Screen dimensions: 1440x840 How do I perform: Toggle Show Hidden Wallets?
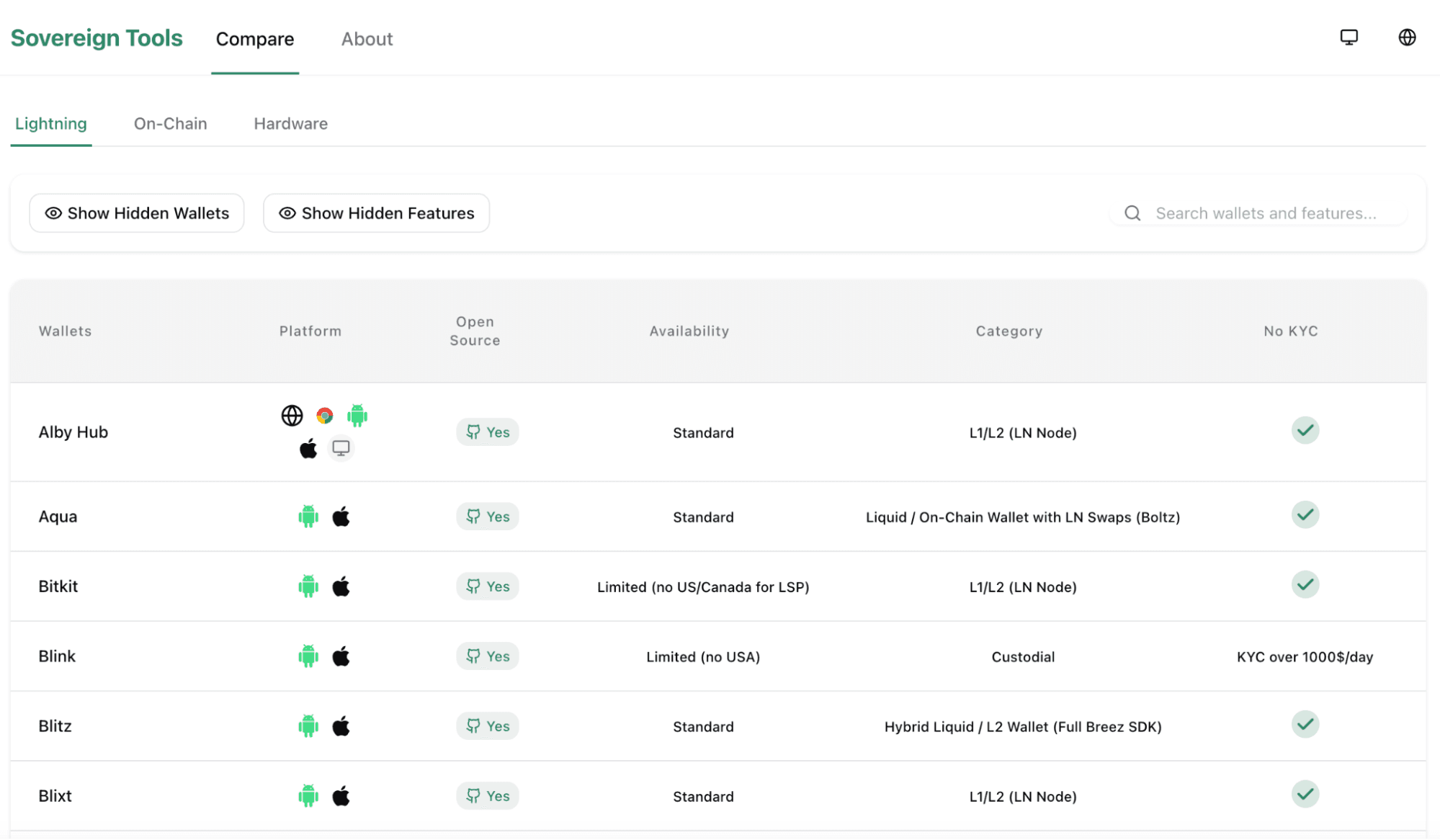[x=137, y=213]
